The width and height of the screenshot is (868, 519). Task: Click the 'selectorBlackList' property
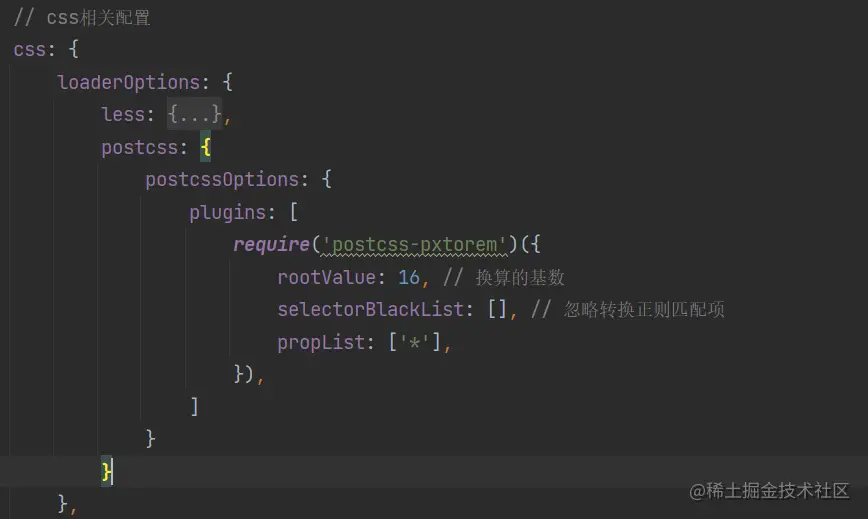pyautogui.click(x=370, y=309)
